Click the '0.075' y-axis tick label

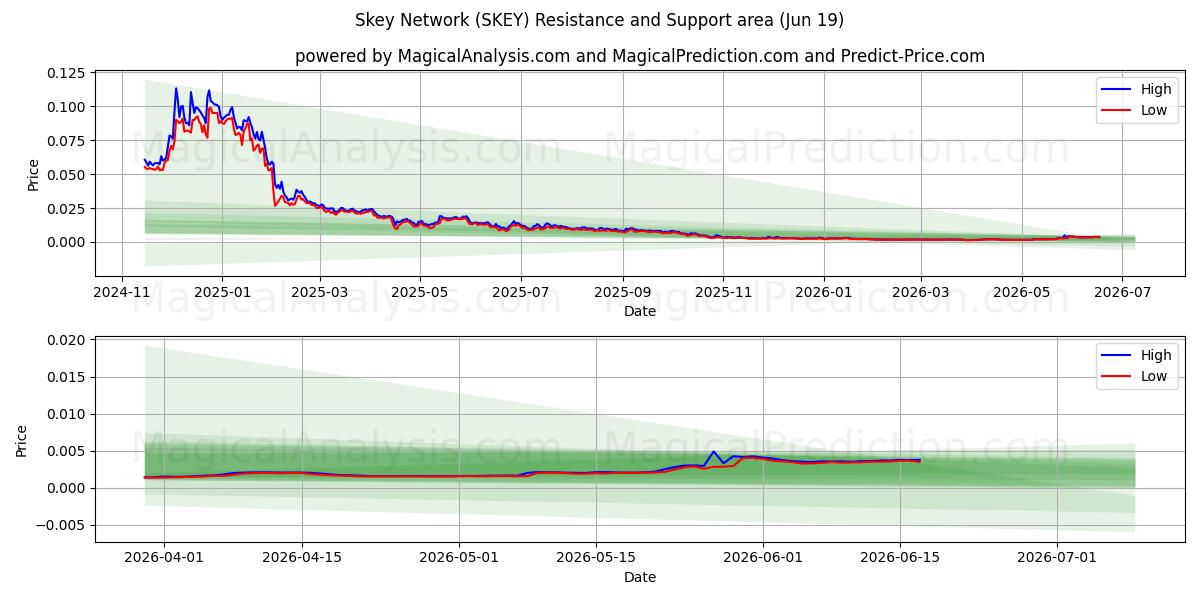[x=67, y=141]
